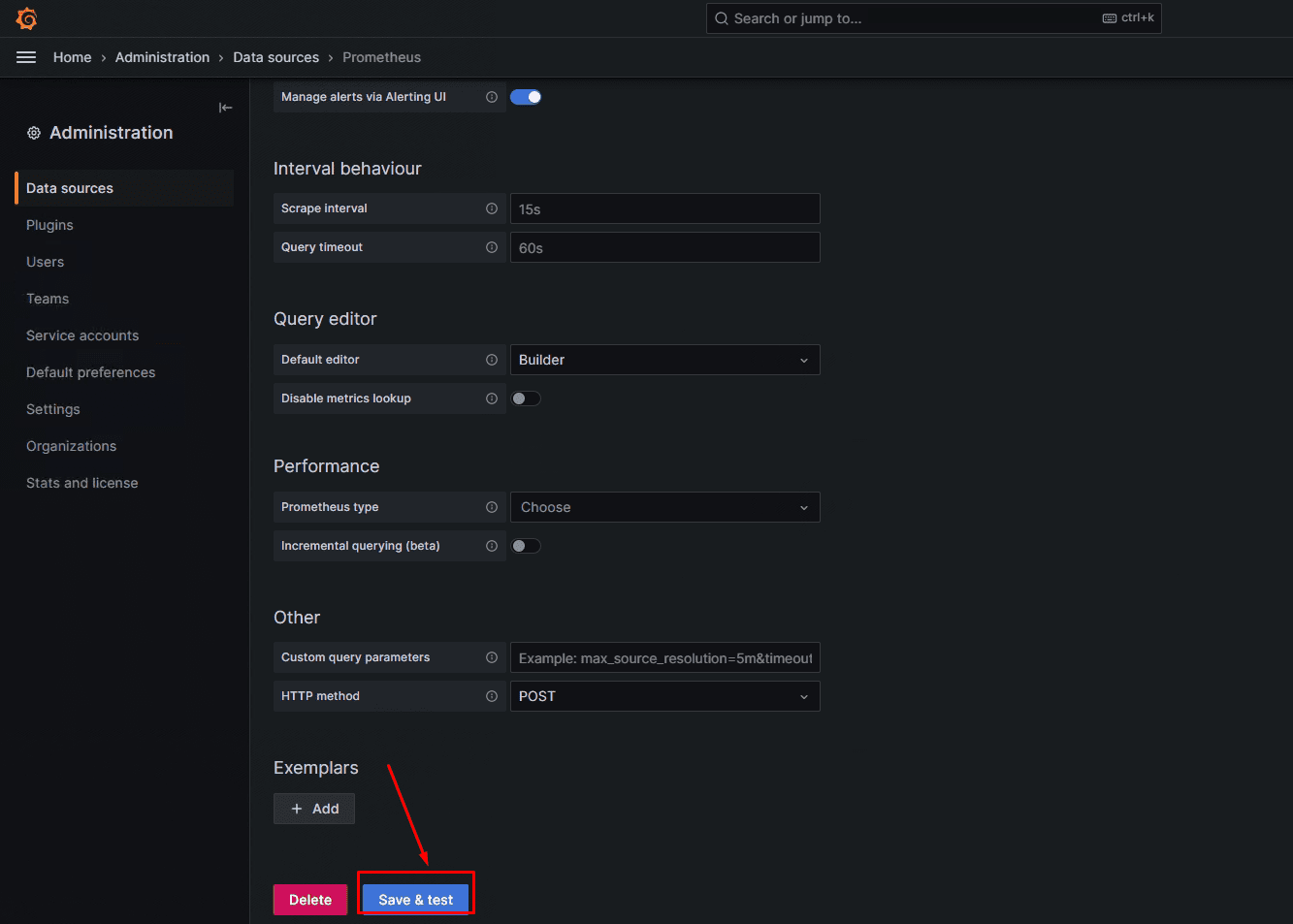Go to the Home breadcrumb
This screenshot has height=924, width=1293.
pos(72,57)
